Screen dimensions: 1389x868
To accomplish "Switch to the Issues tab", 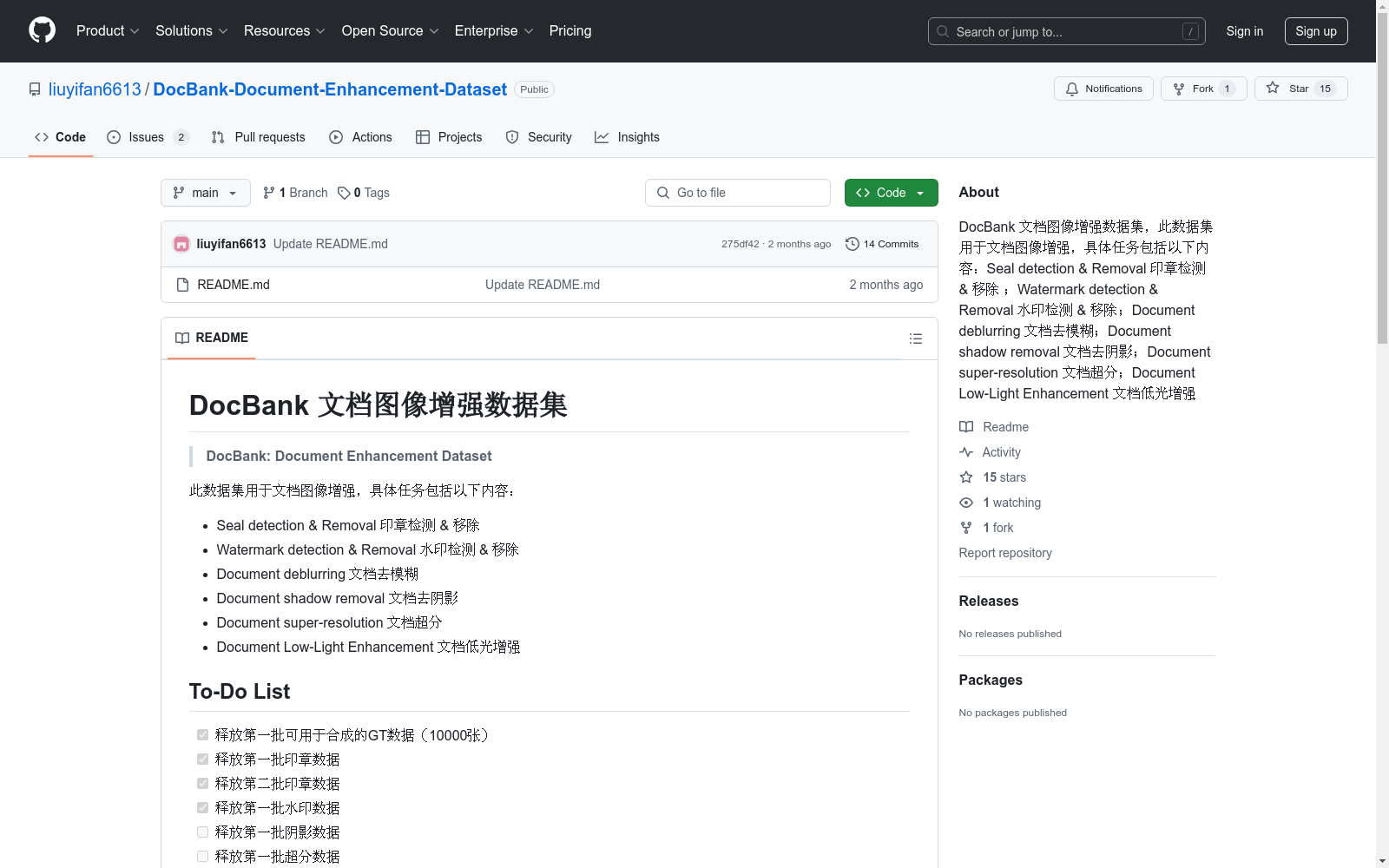I will pyautogui.click(x=145, y=137).
